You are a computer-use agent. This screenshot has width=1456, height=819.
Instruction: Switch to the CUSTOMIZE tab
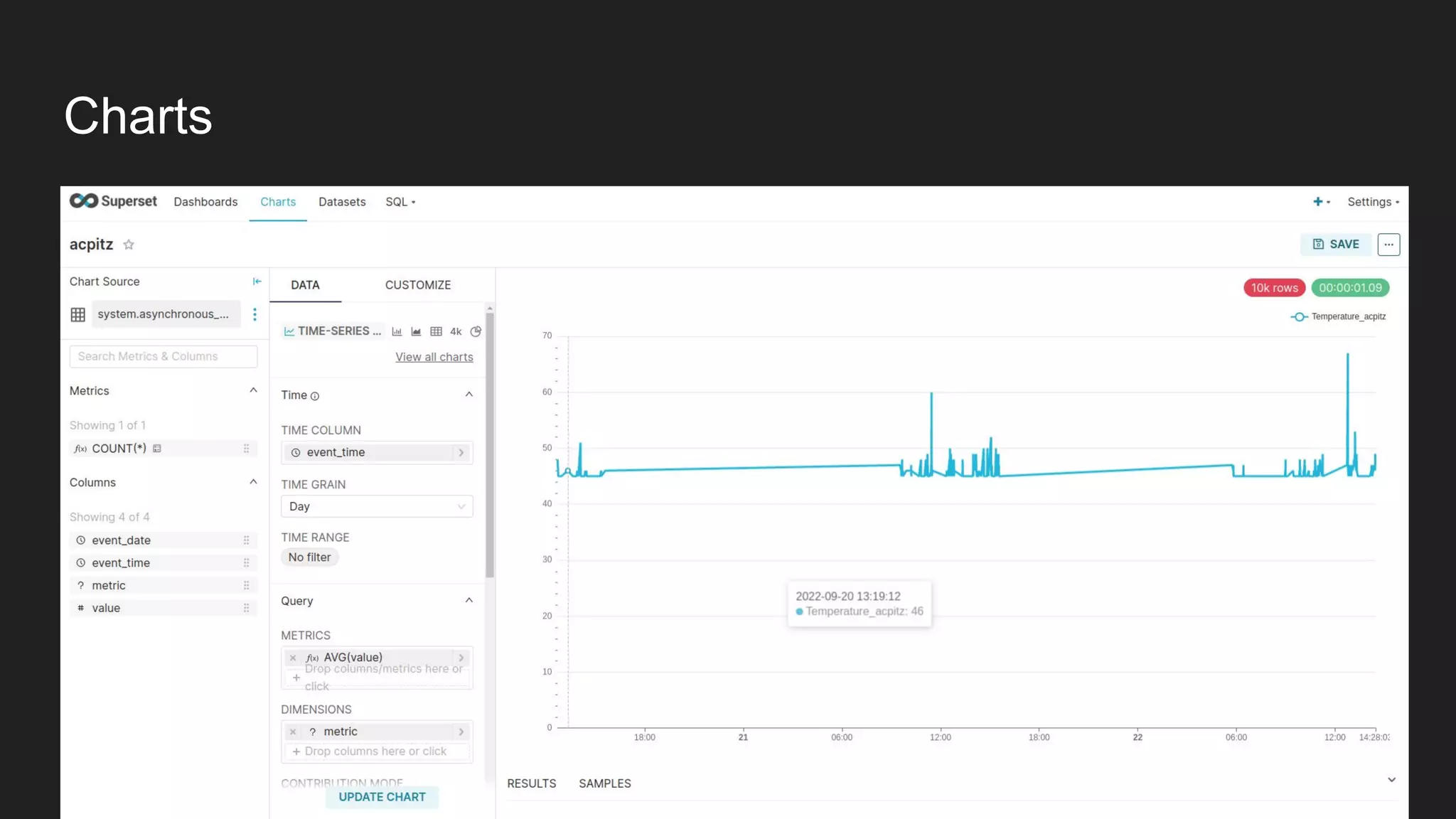418,285
